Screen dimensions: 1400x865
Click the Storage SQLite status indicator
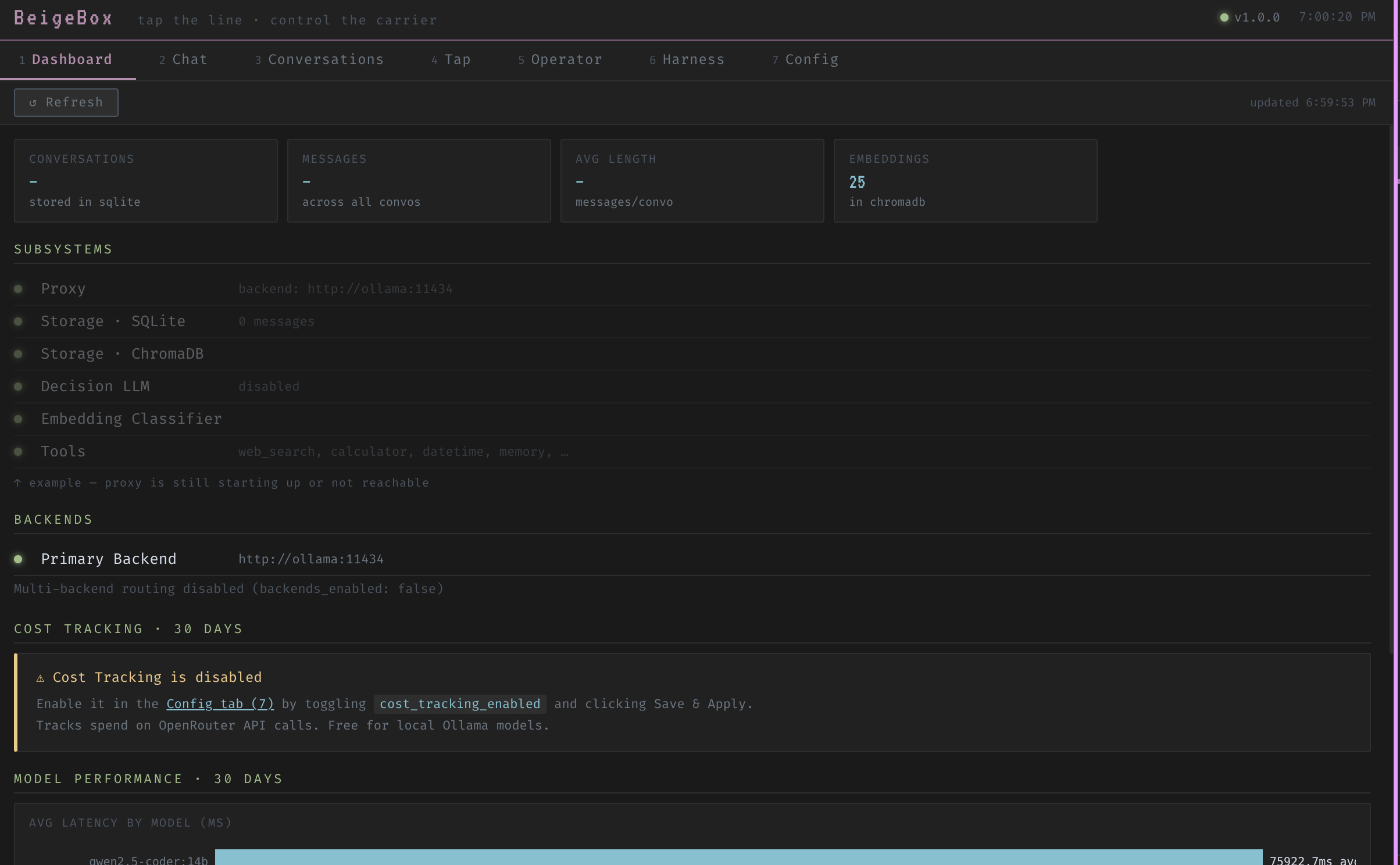click(19, 321)
